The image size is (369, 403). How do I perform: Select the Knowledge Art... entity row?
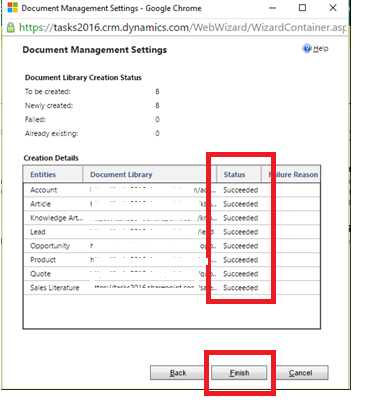172,218
